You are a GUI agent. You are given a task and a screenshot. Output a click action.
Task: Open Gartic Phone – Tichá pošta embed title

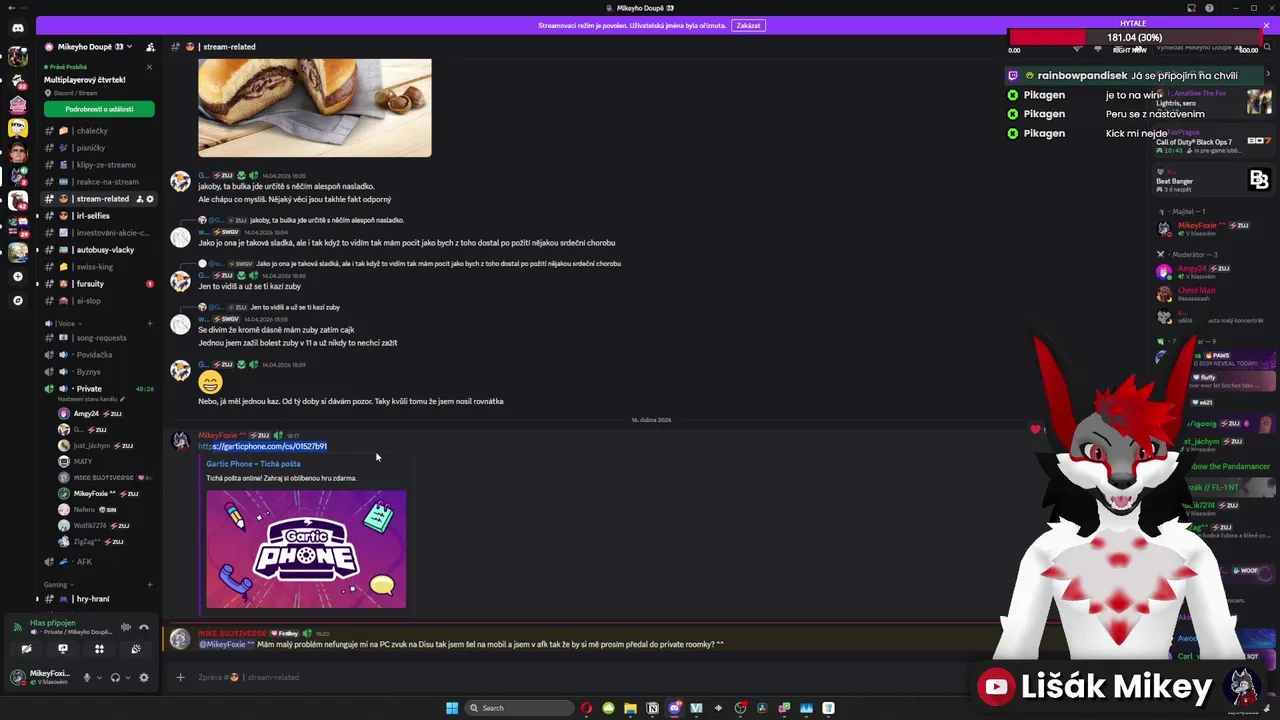coord(253,464)
